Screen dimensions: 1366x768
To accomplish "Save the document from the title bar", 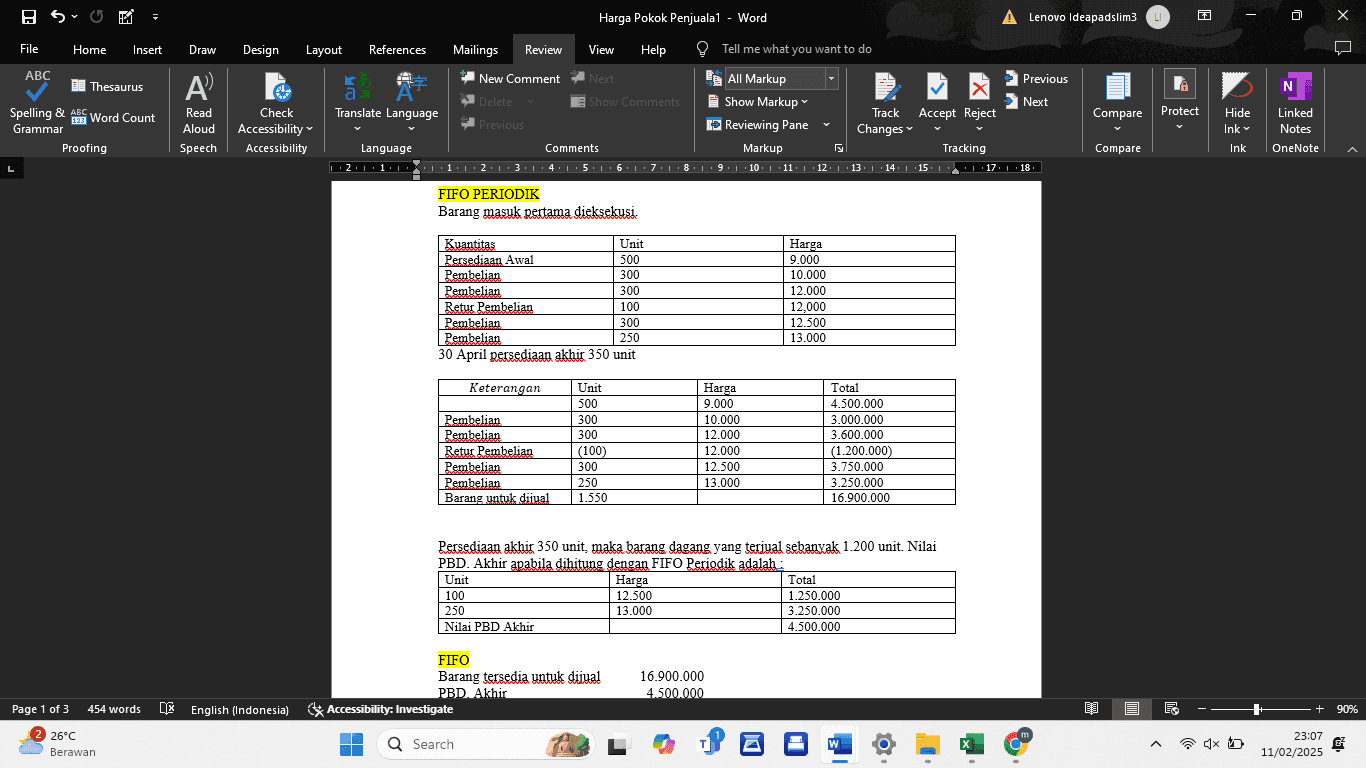I will point(28,17).
